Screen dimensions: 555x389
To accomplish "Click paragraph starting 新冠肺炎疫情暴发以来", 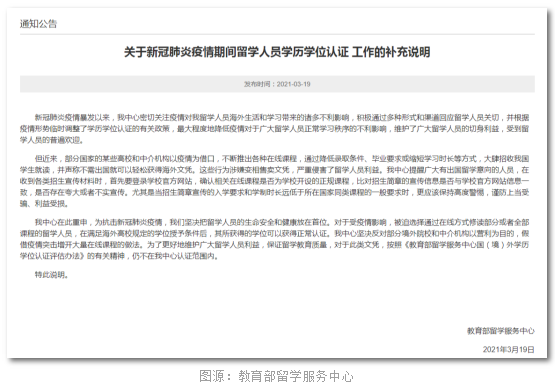I will click(x=274, y=129).
